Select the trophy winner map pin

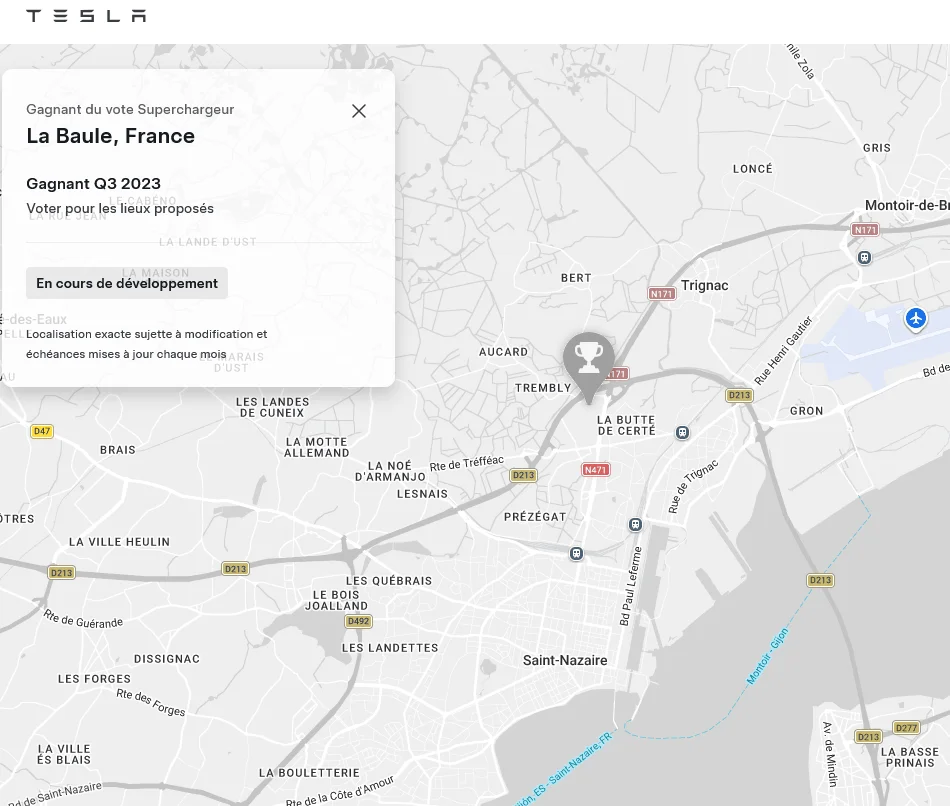588,367
